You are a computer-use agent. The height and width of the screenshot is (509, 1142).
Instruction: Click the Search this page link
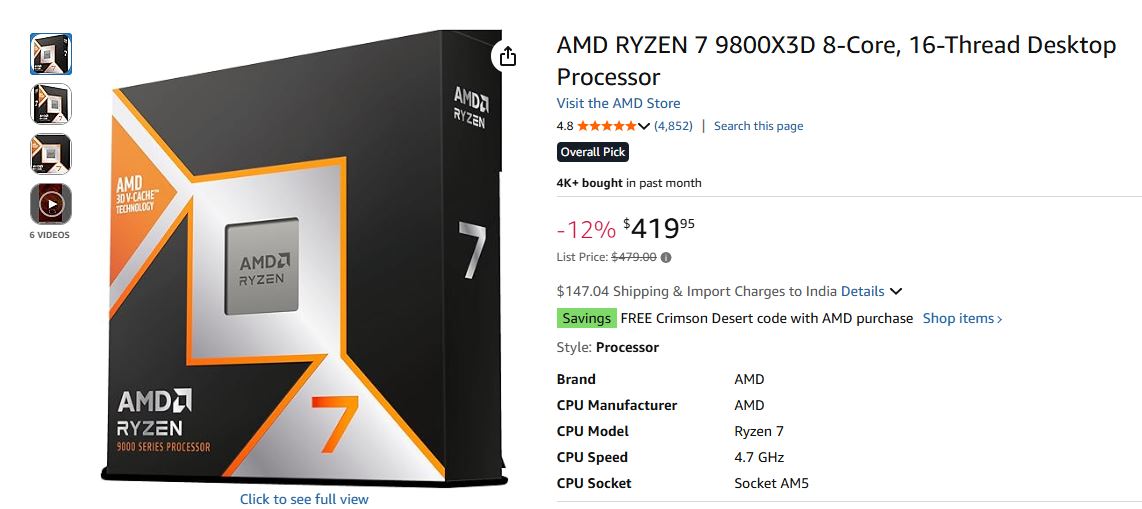click(758, 126)
